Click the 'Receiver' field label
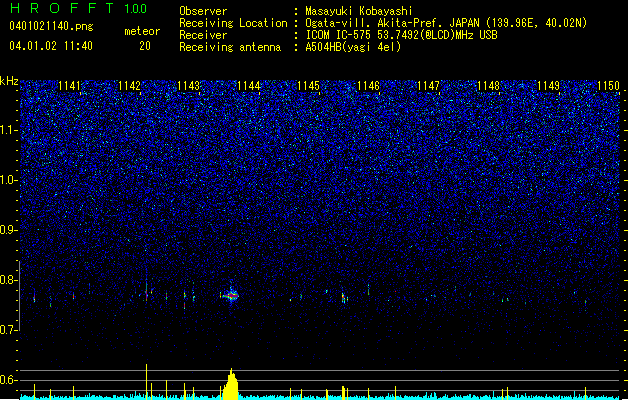 [203, 35]
